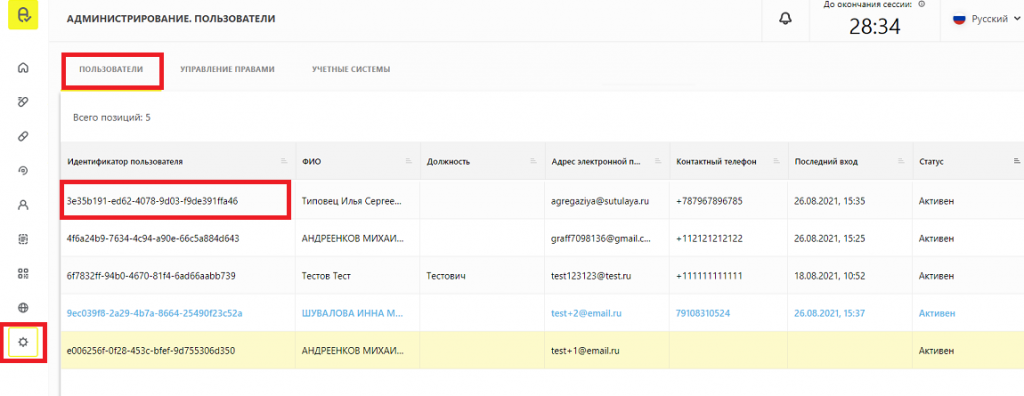Sort by Должность column header

448,161
